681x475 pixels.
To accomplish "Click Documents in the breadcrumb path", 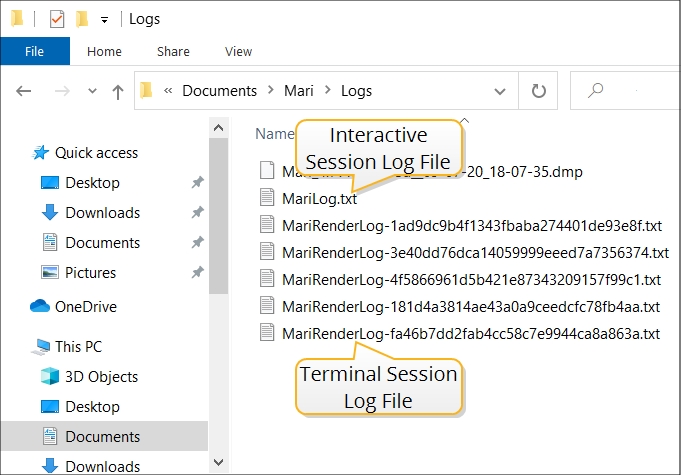I will [x=219, y=90].
